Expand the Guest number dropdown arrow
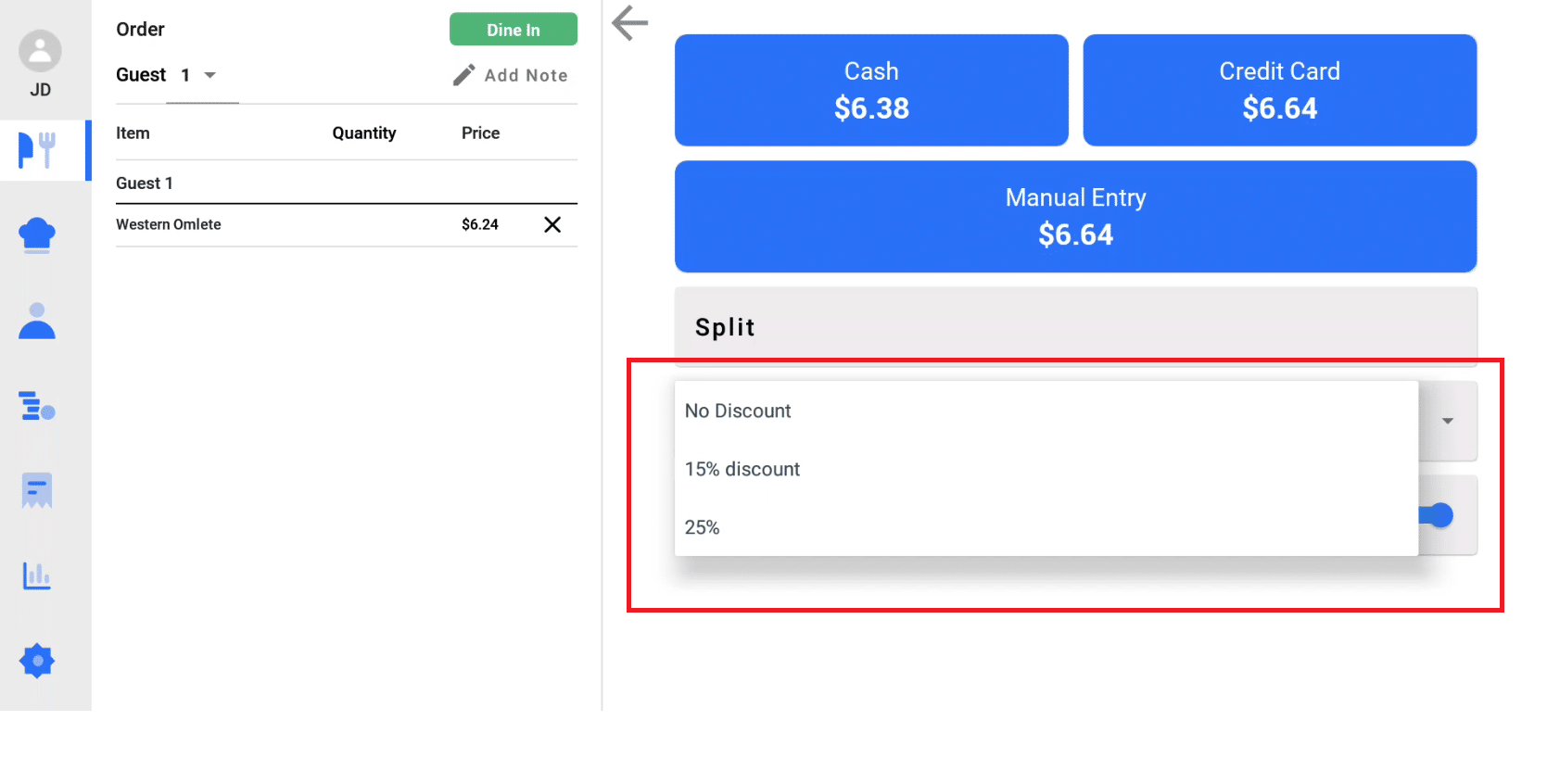 (210, 75)
